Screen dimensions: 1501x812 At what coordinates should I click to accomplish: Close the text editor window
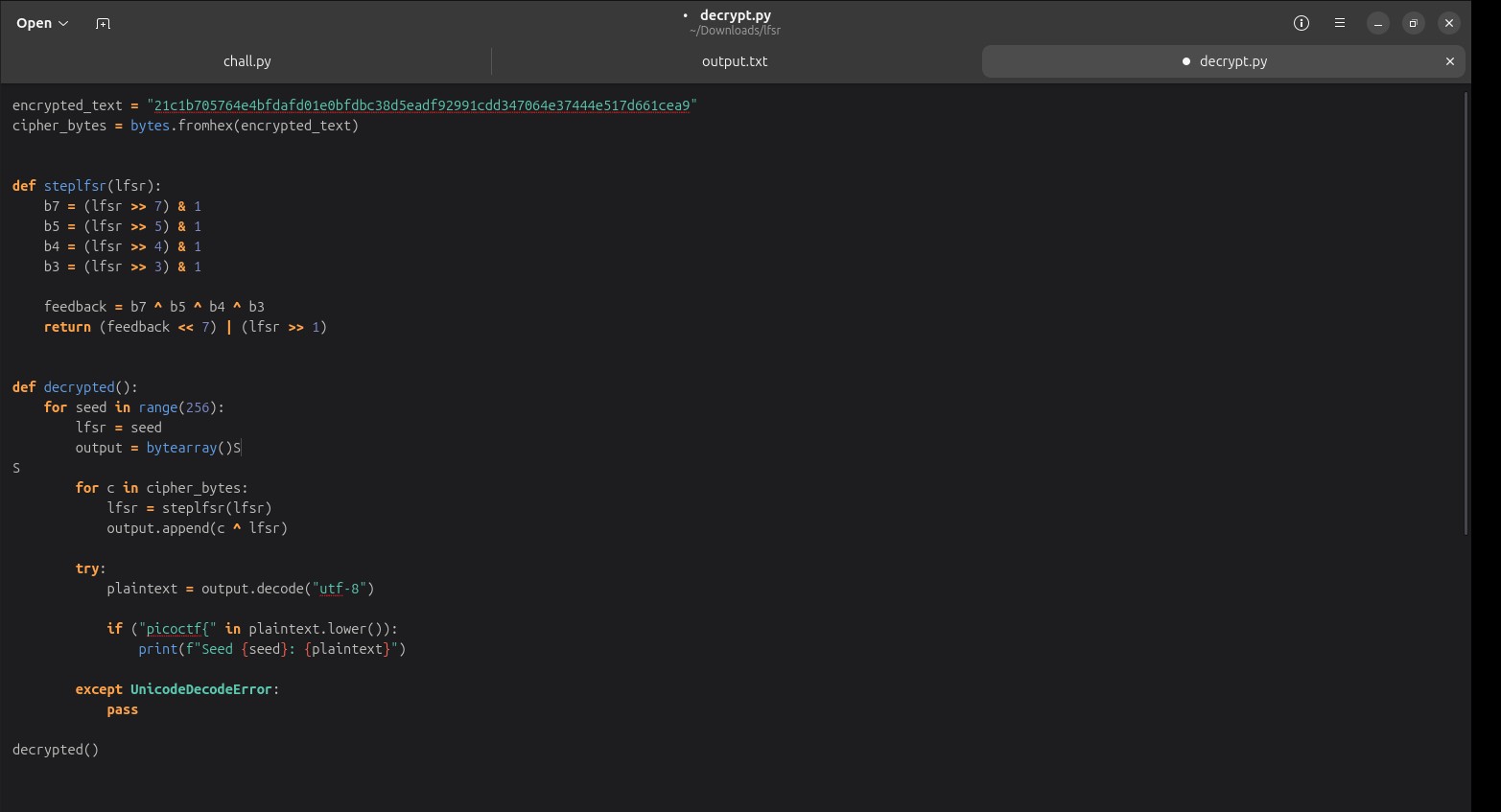click(x=1449, y=23)
